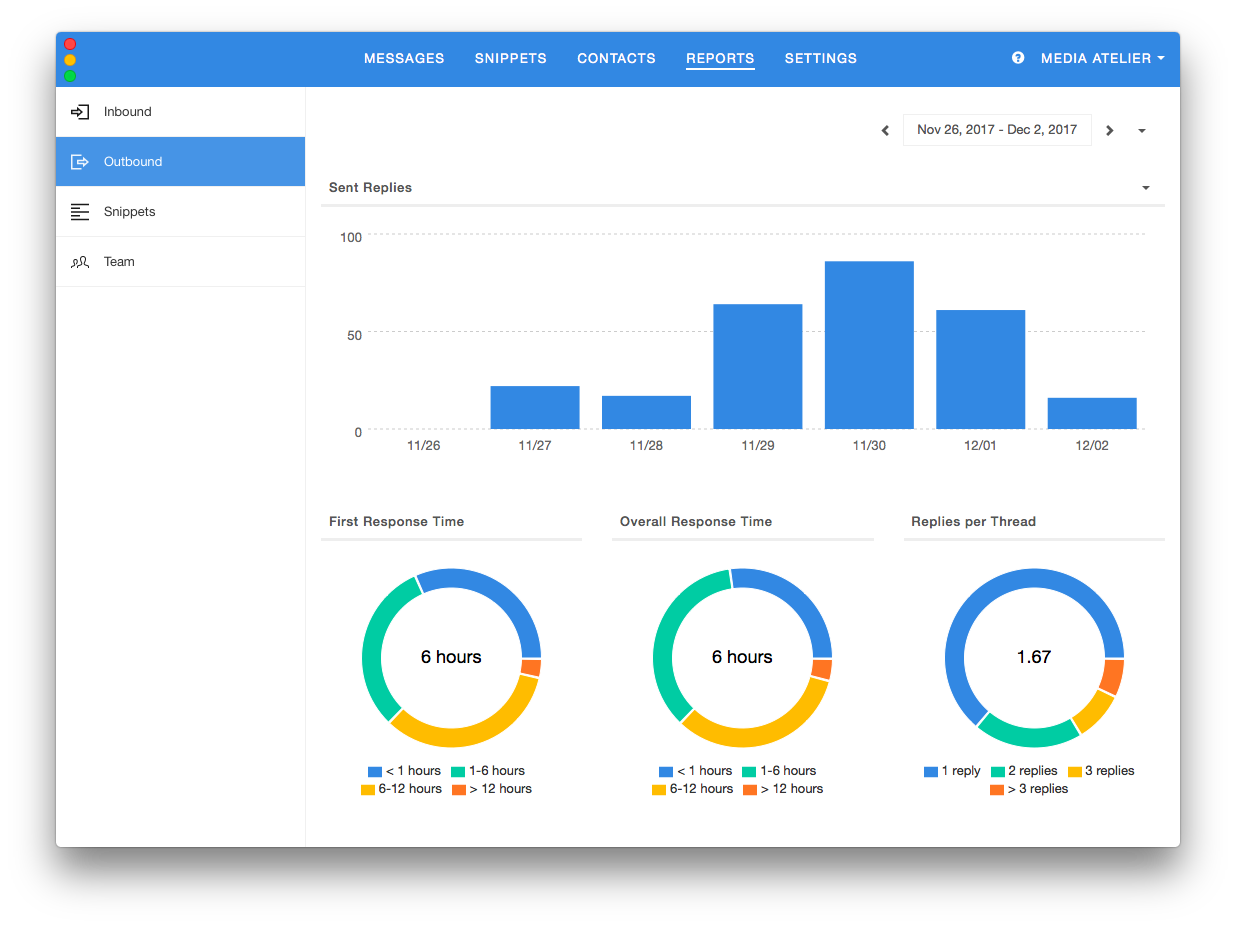Viewport: 1236px width, 927px height.
Task: Click the Inbound arrow icon in sidebar
Action: click(80, 112)
